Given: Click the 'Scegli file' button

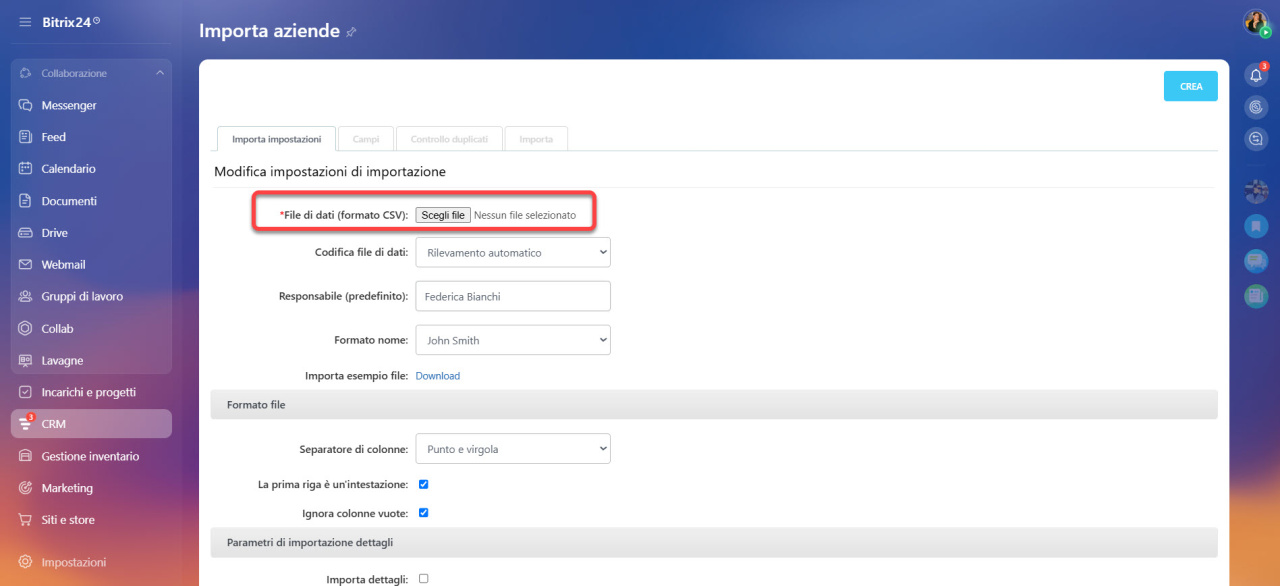Looking at the screenshot, I should tap(443, 215).
